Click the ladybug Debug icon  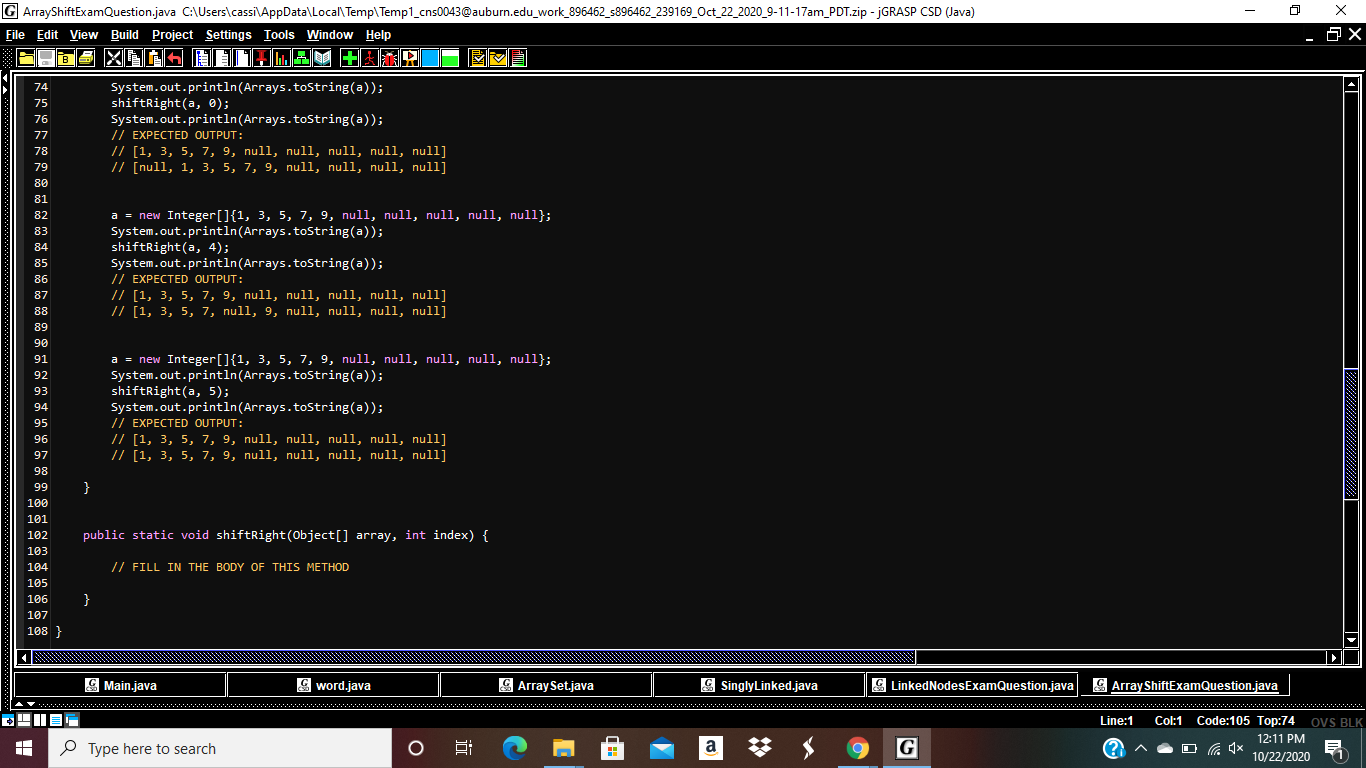pos(390,58)
